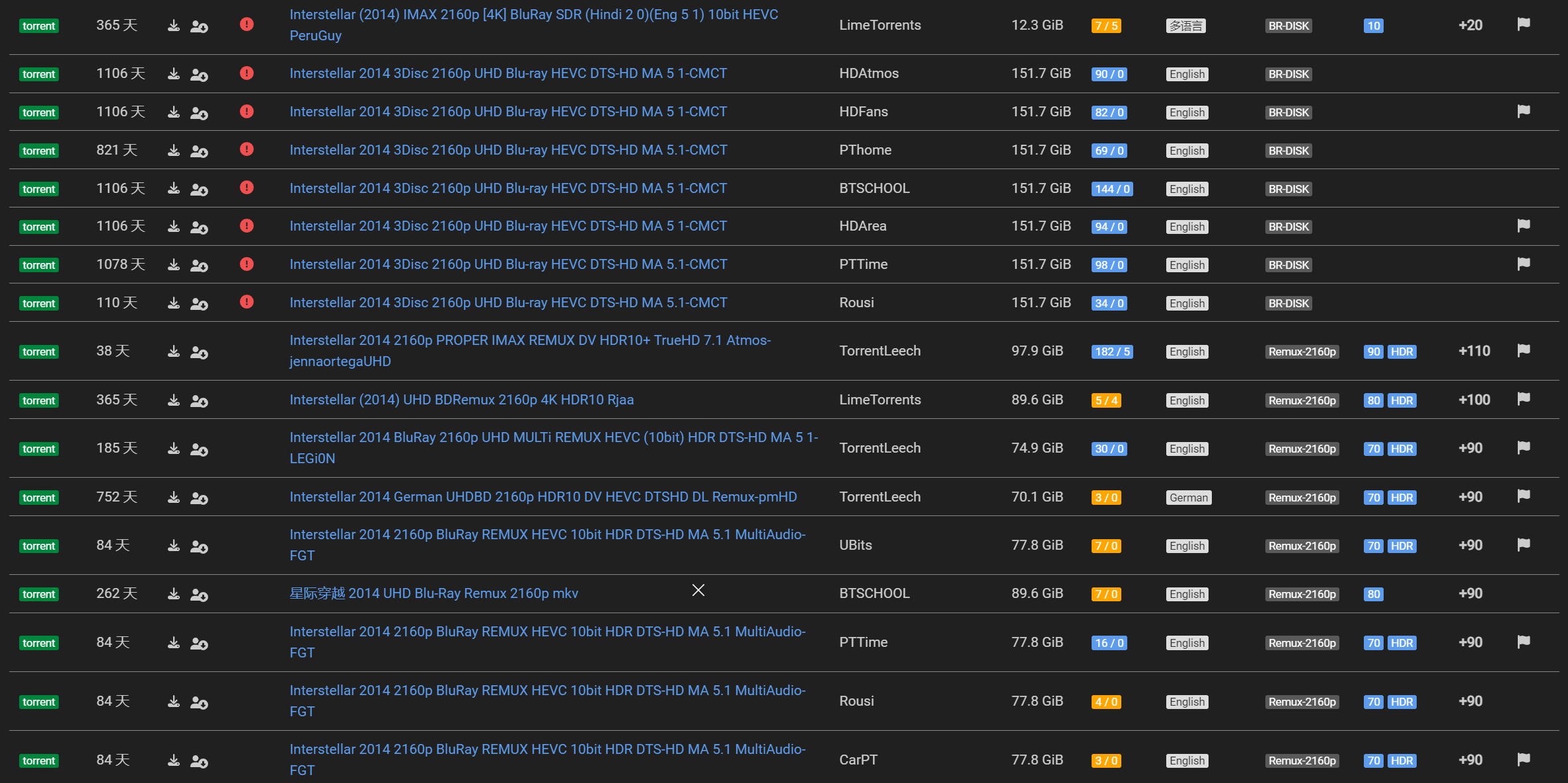
Task: Download the LimeTorrents 12.3 GiB torrent
Action: coord(173,26)
